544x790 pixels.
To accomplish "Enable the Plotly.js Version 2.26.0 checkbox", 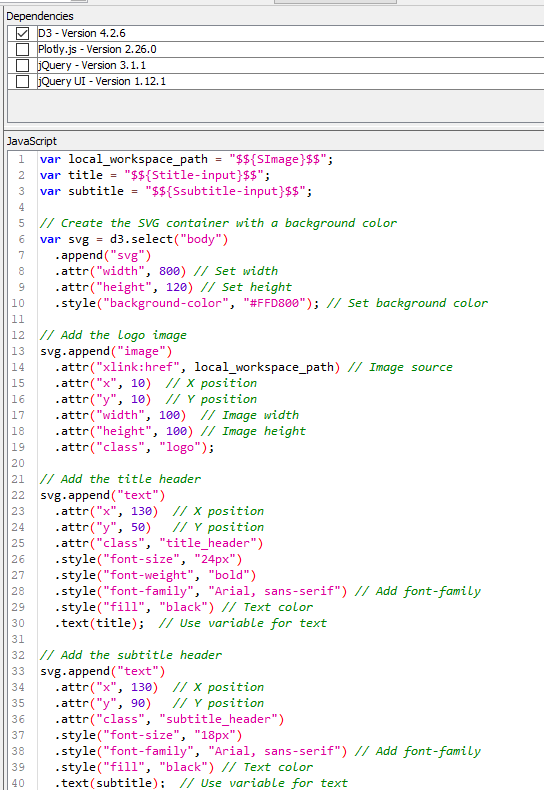I will [23, 49].
